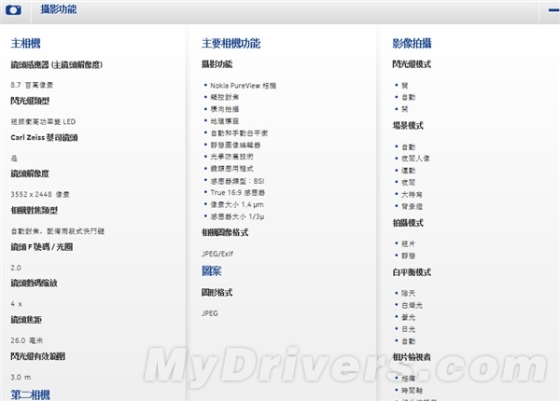
Task: Click the 場景模式 subheading
Action: pos(408,126)
